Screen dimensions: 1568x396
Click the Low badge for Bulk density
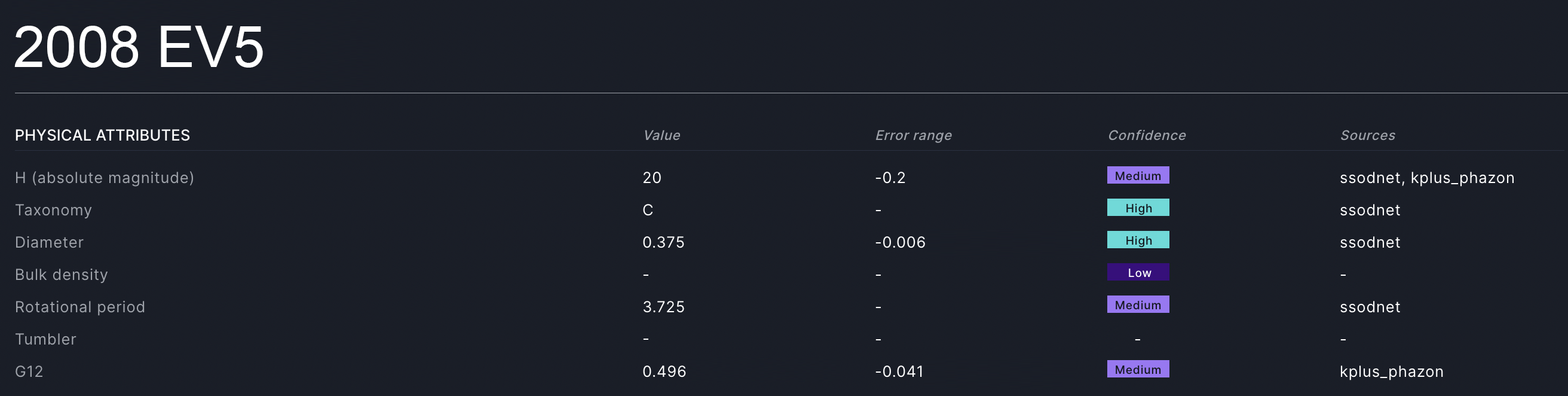1138,273
